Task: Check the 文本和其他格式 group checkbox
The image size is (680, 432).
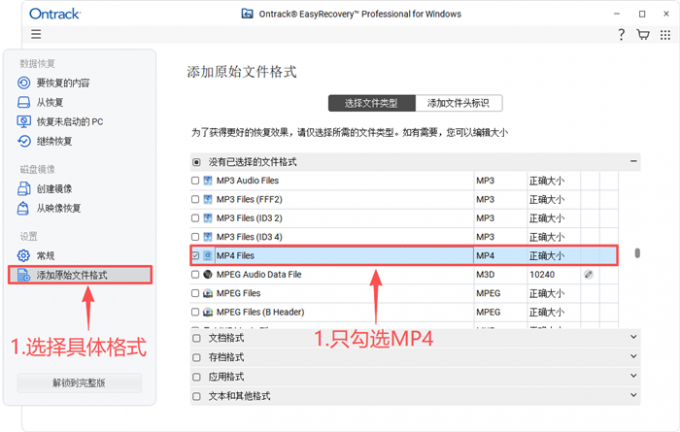Action: 196,396
